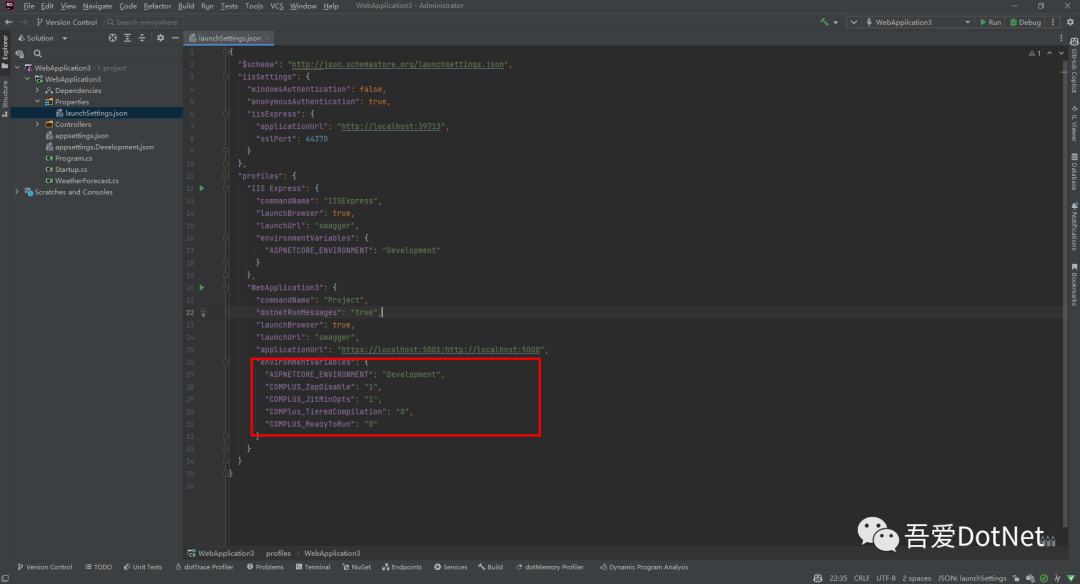Toggle the read-only lock in status bar

point(1016,578)
